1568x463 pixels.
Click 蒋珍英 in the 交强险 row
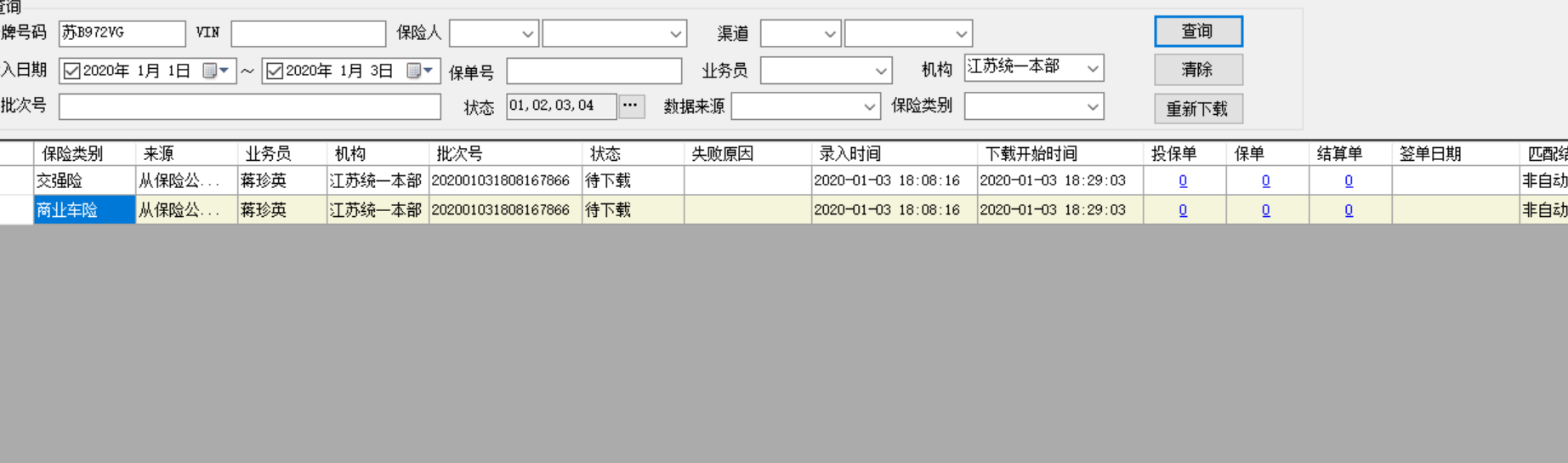[x=264, y=180]
